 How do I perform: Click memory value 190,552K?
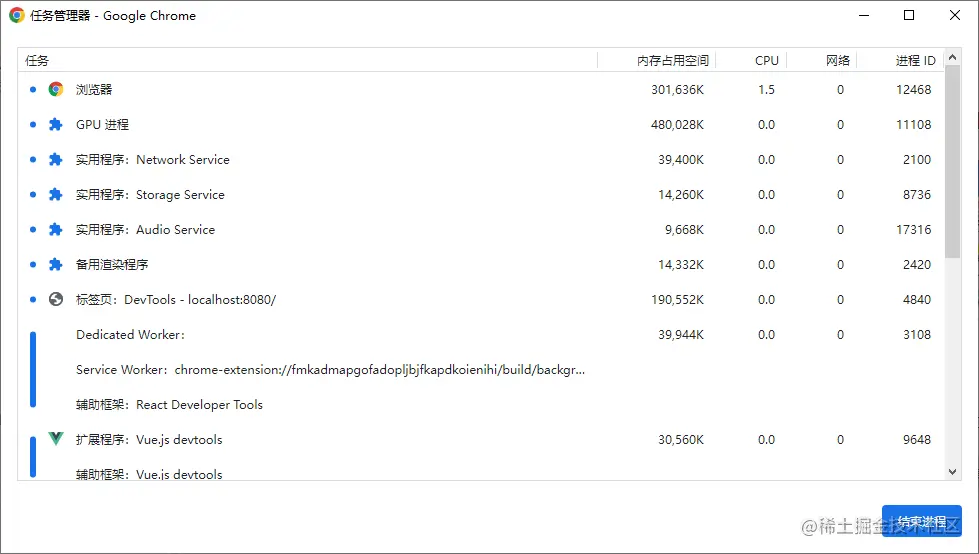(x=677, y=299)
